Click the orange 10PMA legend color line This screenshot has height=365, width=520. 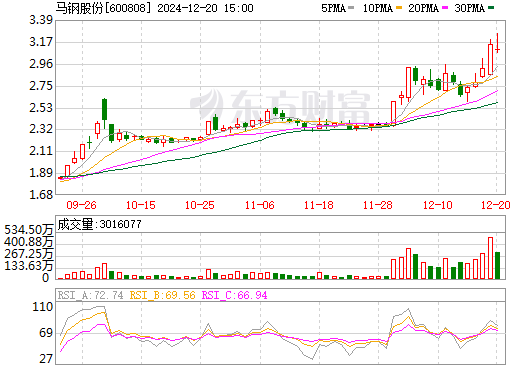pyautogui.click(x=399, y=7)
